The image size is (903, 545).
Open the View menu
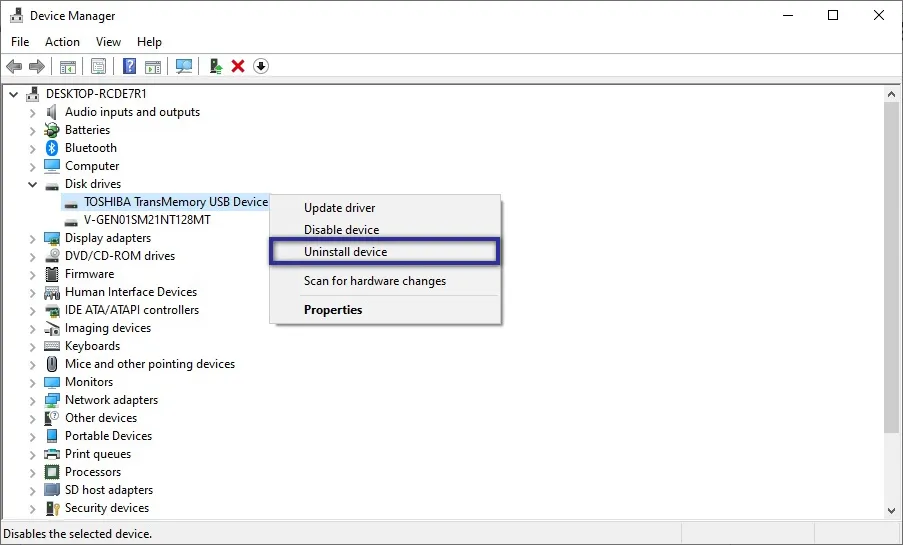[x=108, y=42]
